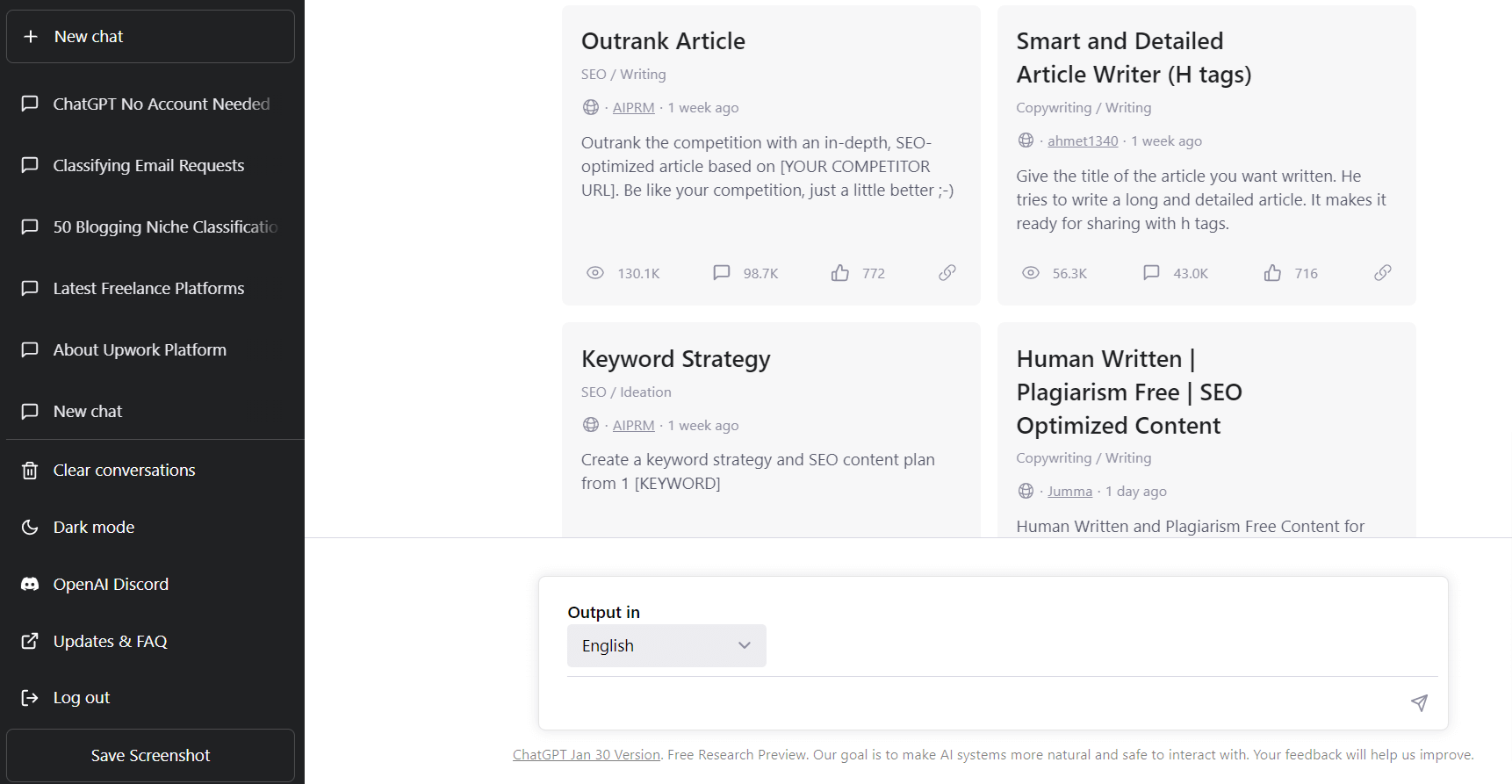Open Human Written Plagiarism Free card title
1512x784 pixels.
pos(1129,392)
